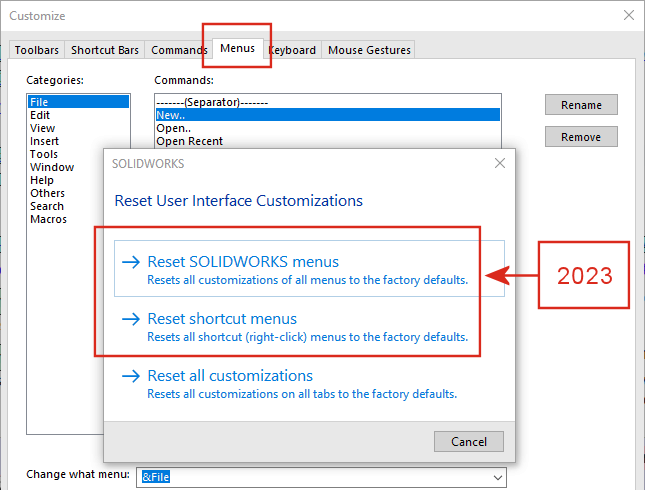This screenshot has width=645, height=490.
Task: Switch to the Keyboard tab
Action: pyautogui.click(x=295, y=50)
